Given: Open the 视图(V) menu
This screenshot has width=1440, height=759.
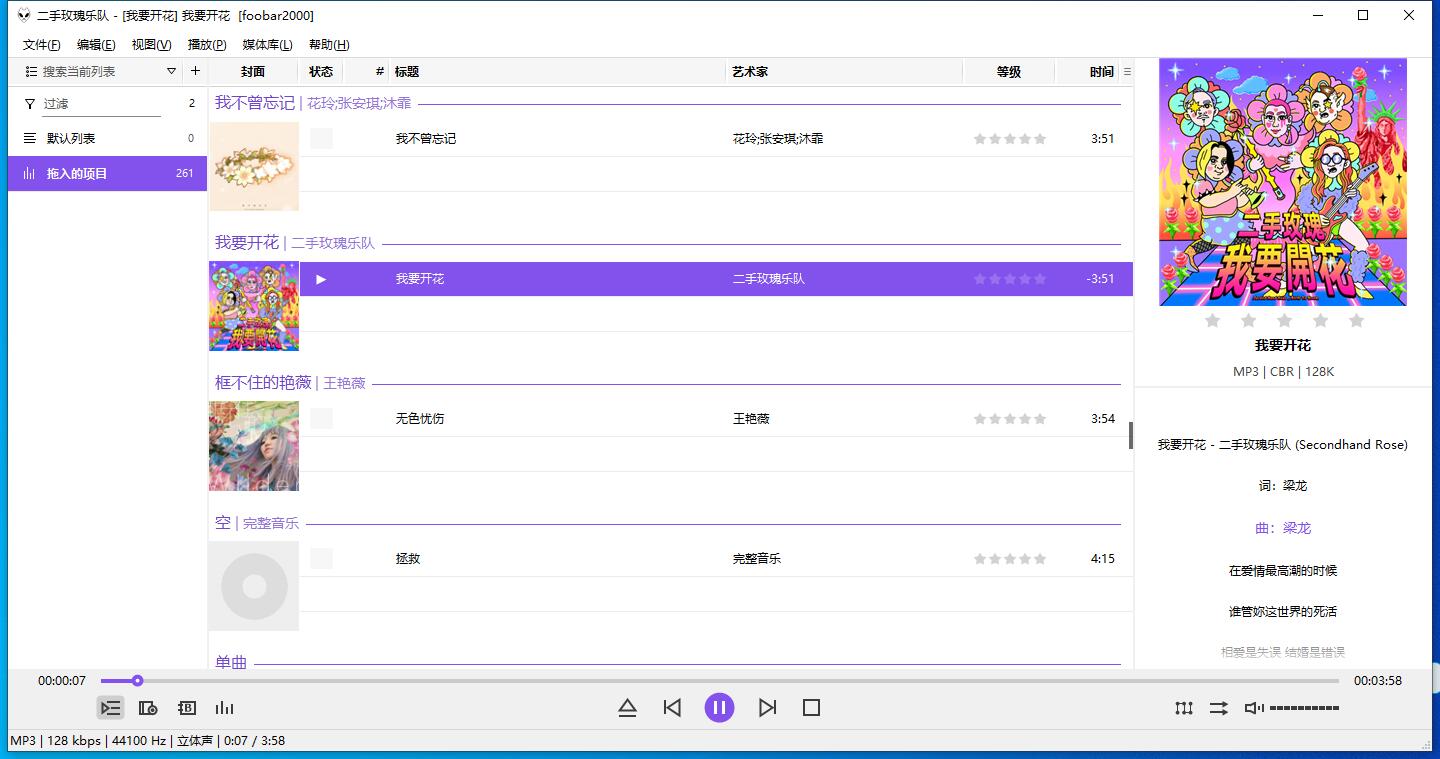Looking at the screenshot, I should [x=151, y=45].
